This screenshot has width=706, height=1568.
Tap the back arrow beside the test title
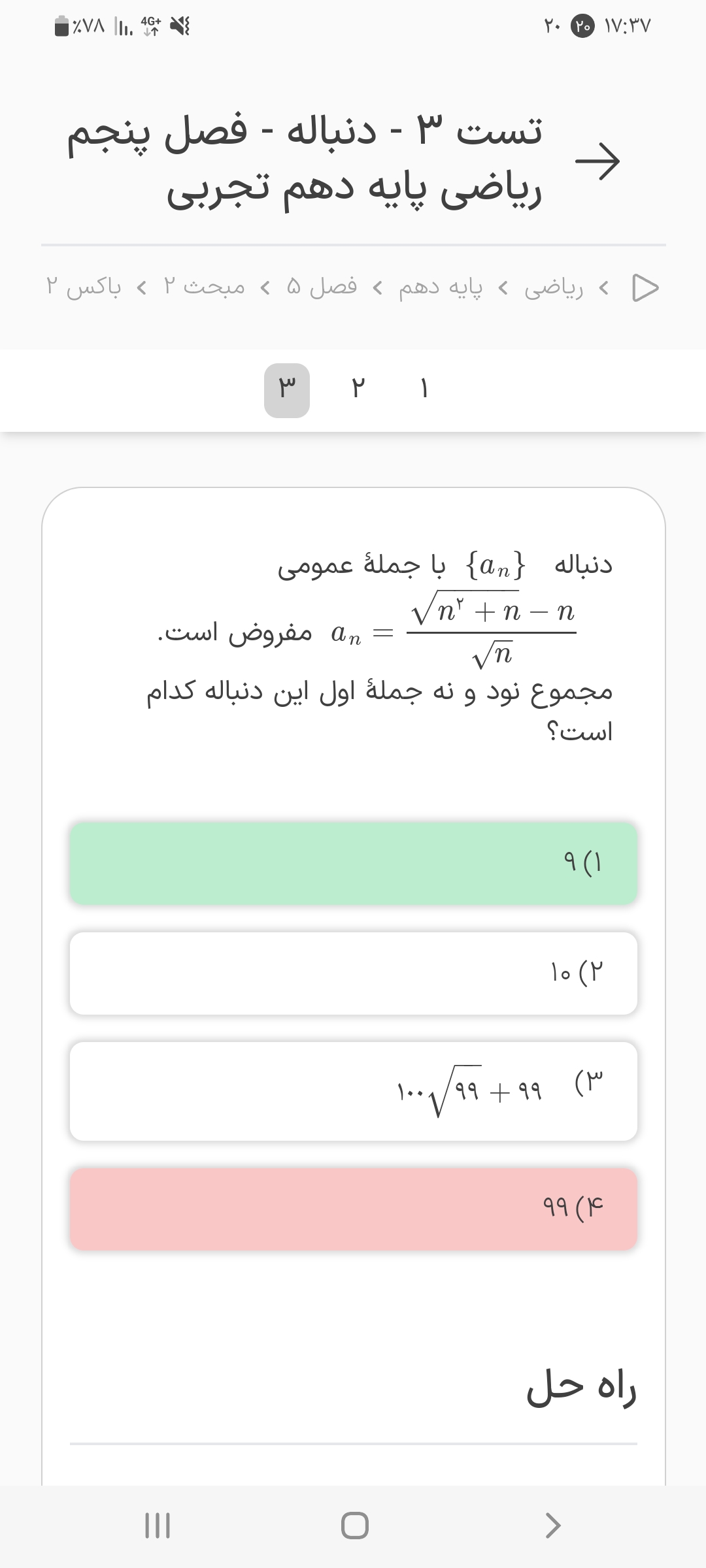click(597, 161)
